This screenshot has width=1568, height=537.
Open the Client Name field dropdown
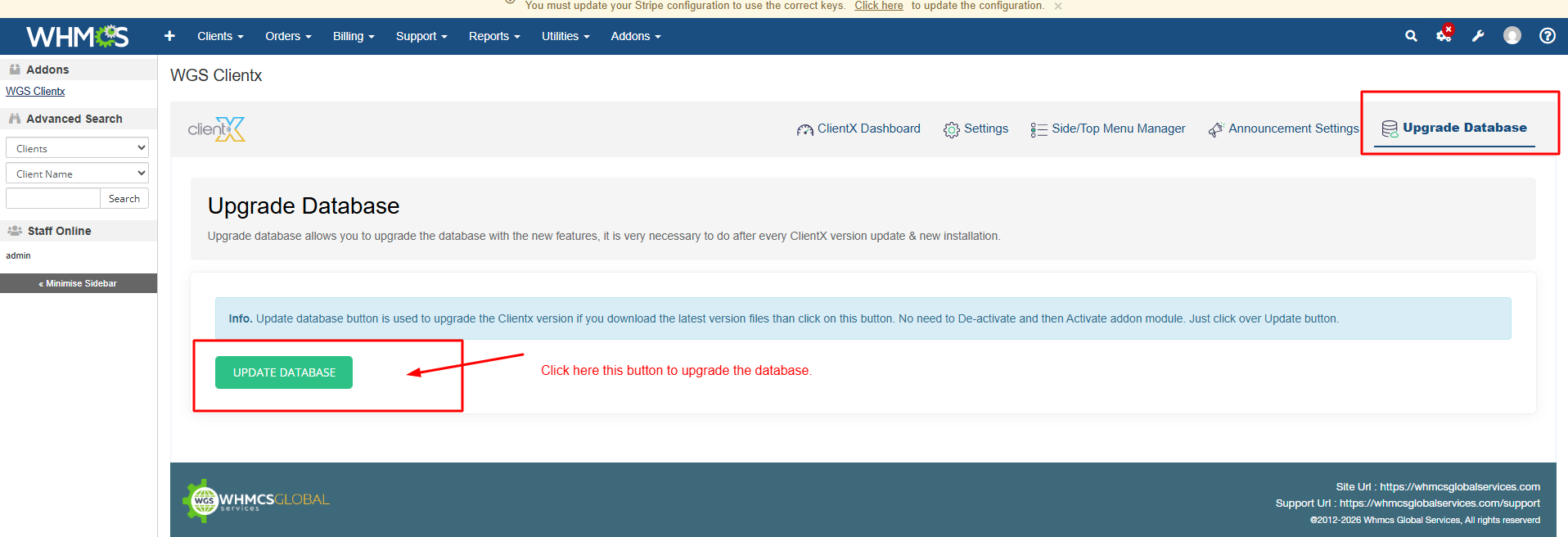coord(77,174)
